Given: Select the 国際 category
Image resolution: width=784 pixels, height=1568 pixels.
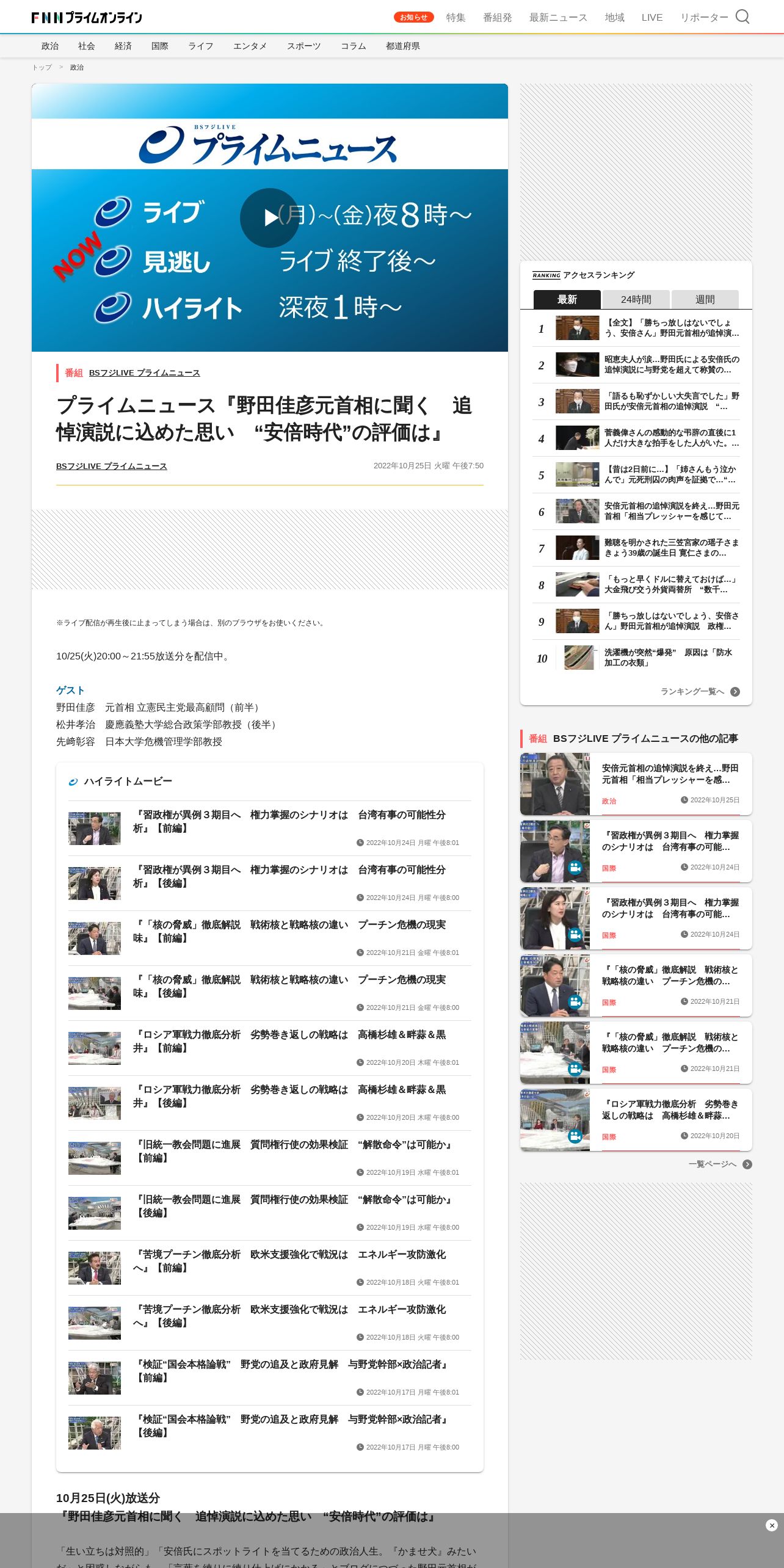Looking at the screenshot, I should click(x=160, y=46).
